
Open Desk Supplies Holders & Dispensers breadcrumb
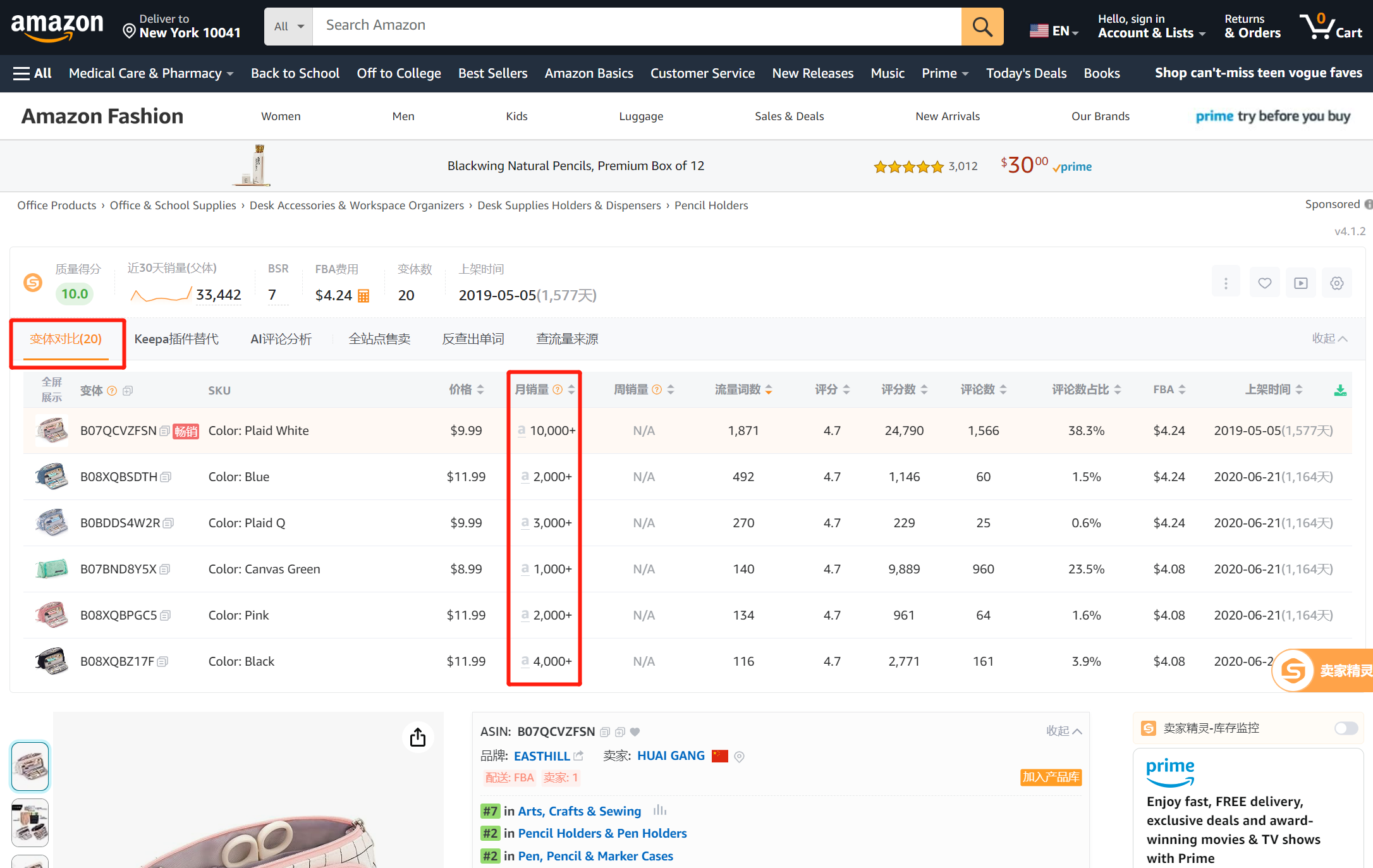569,205
